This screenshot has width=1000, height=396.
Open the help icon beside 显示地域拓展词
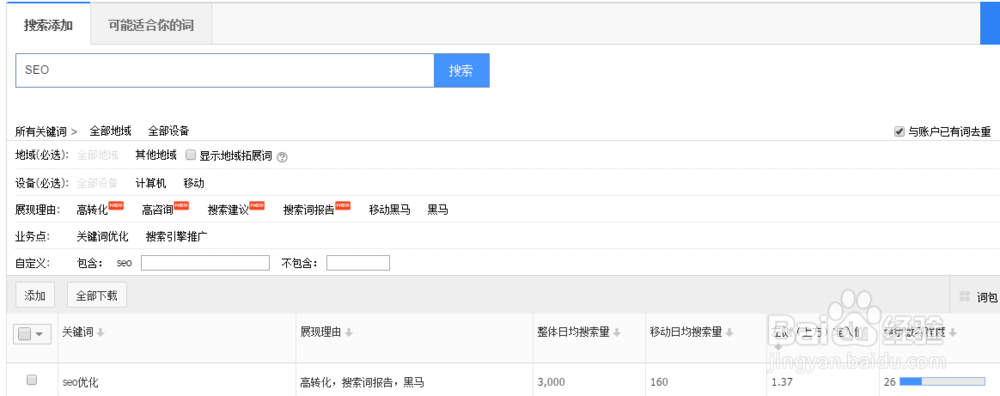tap(282, 157)
